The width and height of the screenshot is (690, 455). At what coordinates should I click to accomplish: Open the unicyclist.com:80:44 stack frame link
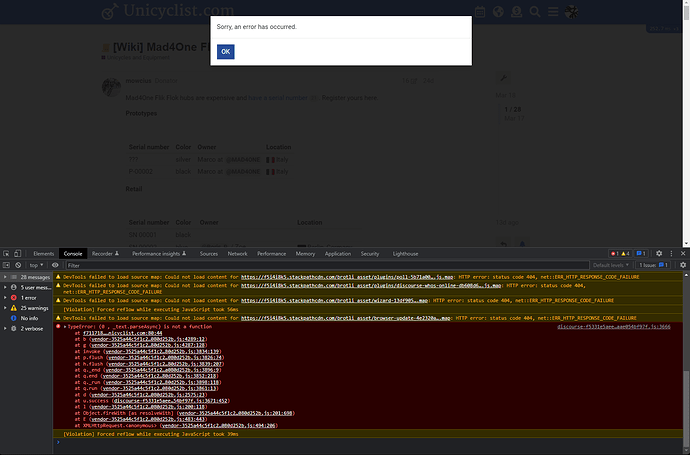(x=122, y=333)
